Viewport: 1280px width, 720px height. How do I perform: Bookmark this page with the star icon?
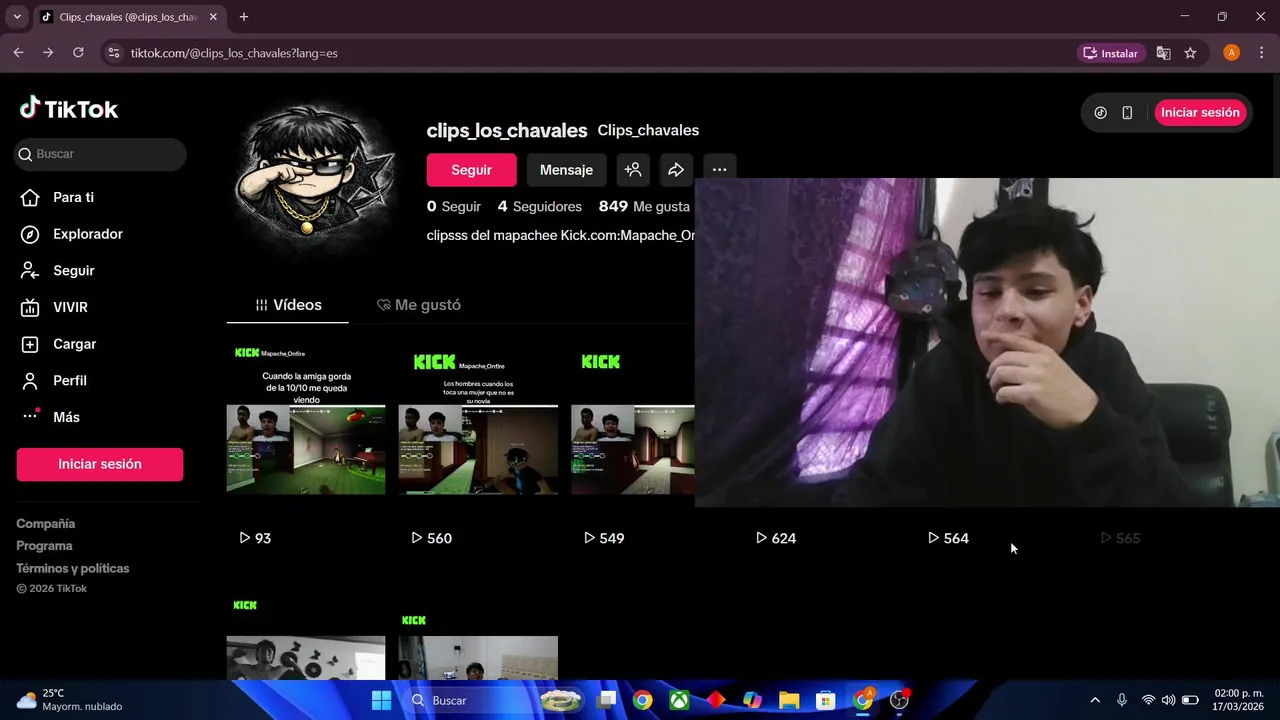click(x=1190, y=53)
